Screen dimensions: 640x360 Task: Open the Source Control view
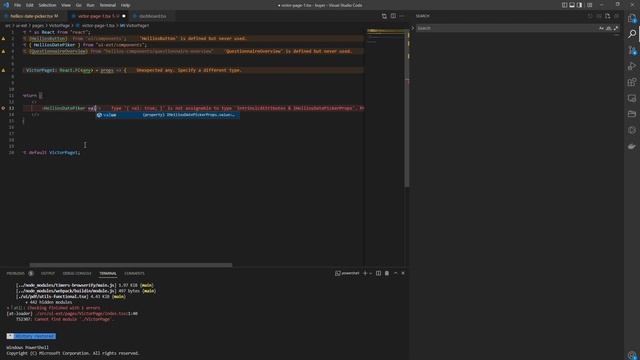(x=632, y=50)
